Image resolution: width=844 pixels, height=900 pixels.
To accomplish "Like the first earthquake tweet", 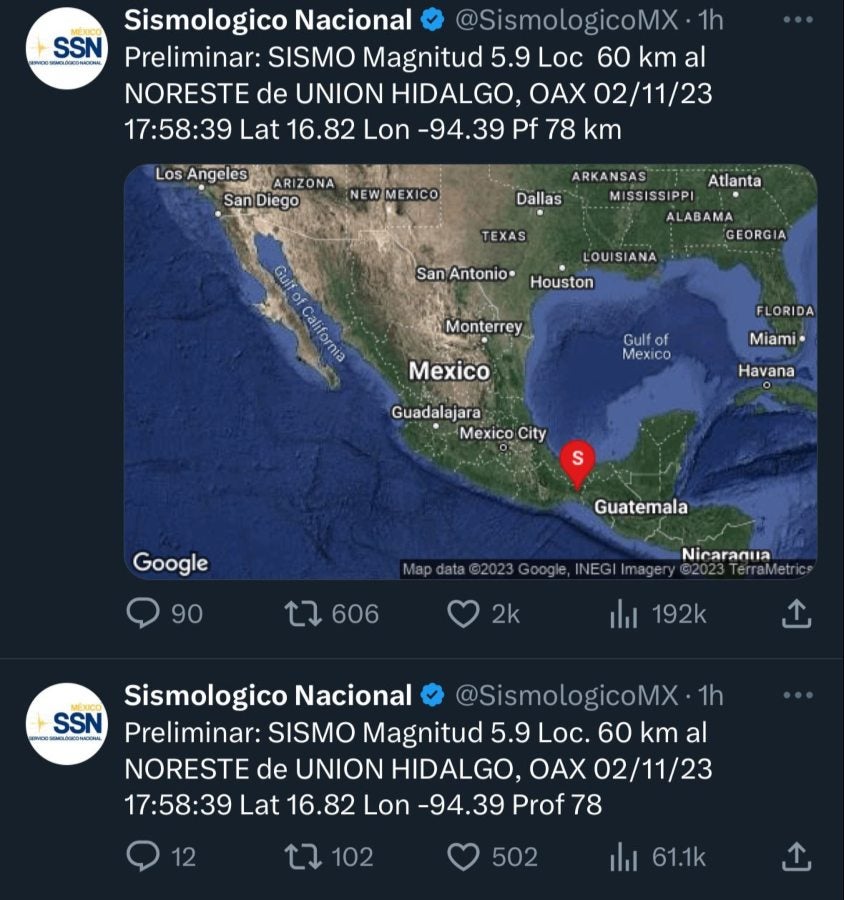I will click(x=462, y=614).
